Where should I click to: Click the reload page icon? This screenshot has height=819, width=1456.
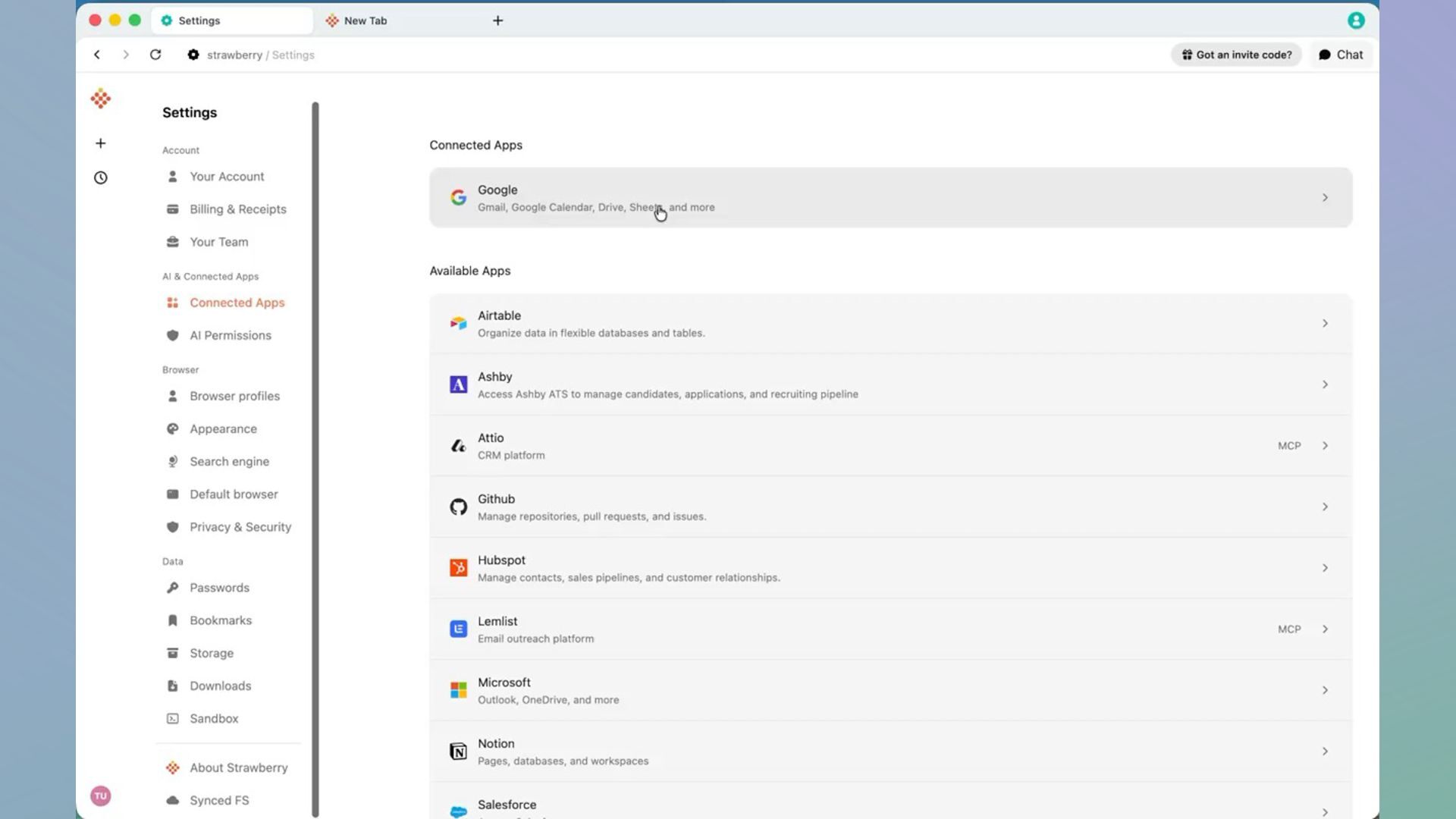tap(155, 55)
